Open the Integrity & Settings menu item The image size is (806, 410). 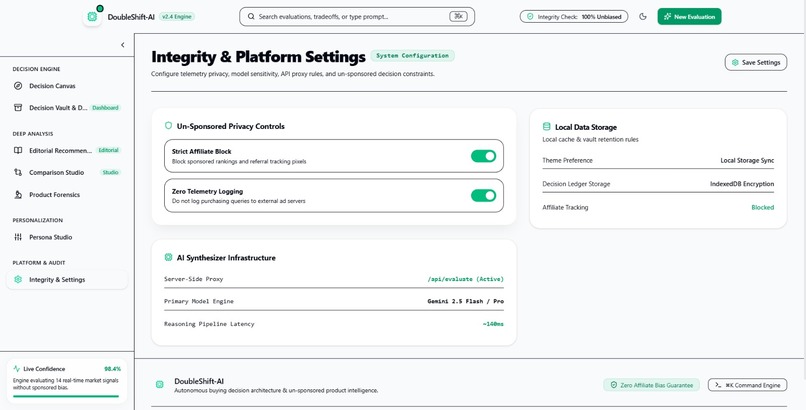67,279
